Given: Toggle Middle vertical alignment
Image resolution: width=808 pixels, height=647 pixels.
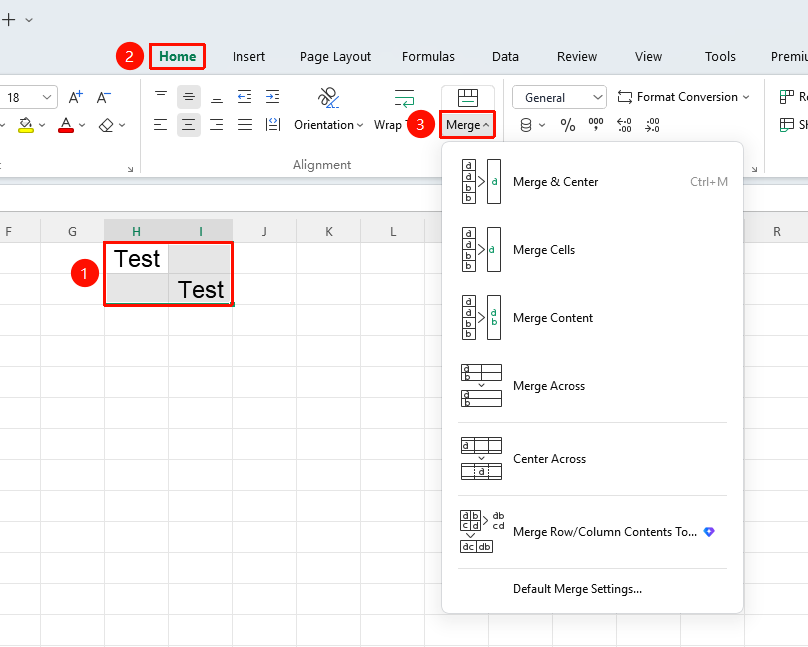Looking at the screenshot, I should (x=189, y=97).
